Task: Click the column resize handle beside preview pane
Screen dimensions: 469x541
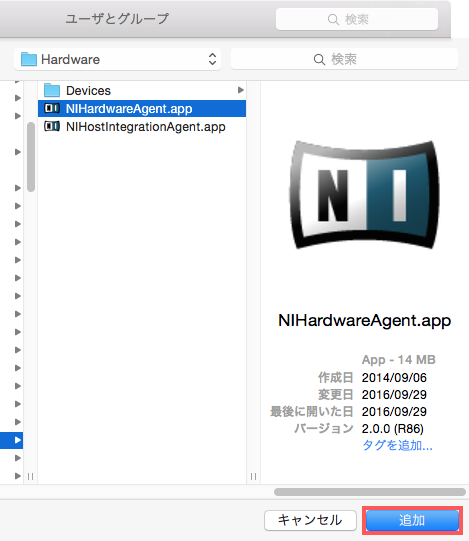Action: 253,476
